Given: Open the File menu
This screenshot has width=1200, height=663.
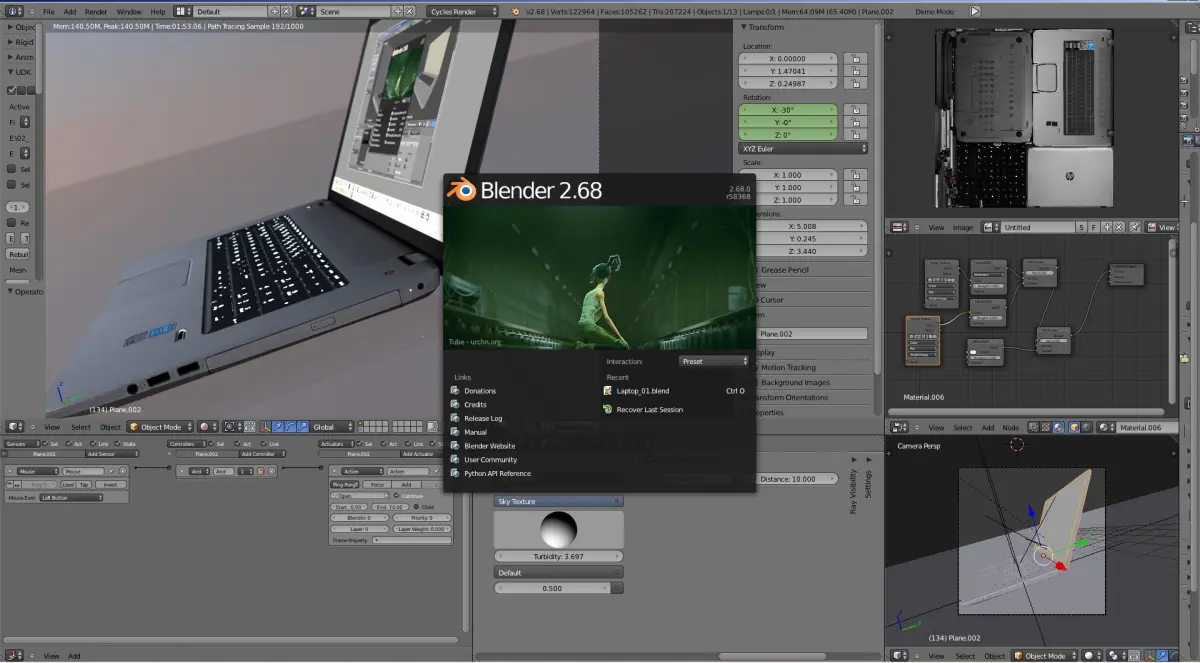Looking at the screenshot, I should [48, 11].
